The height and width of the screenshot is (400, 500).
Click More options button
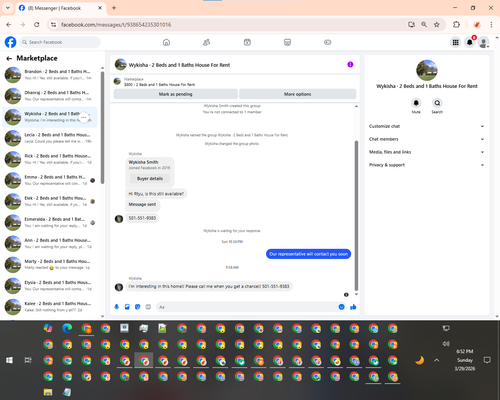(297, 94)
